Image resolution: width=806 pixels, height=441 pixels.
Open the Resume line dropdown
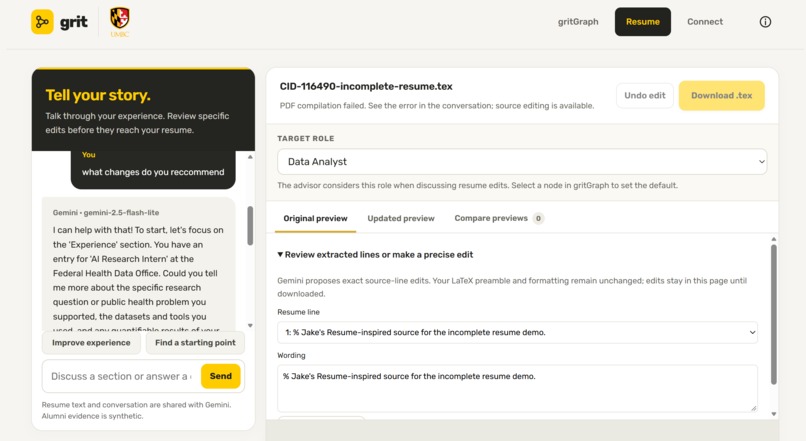517,333
